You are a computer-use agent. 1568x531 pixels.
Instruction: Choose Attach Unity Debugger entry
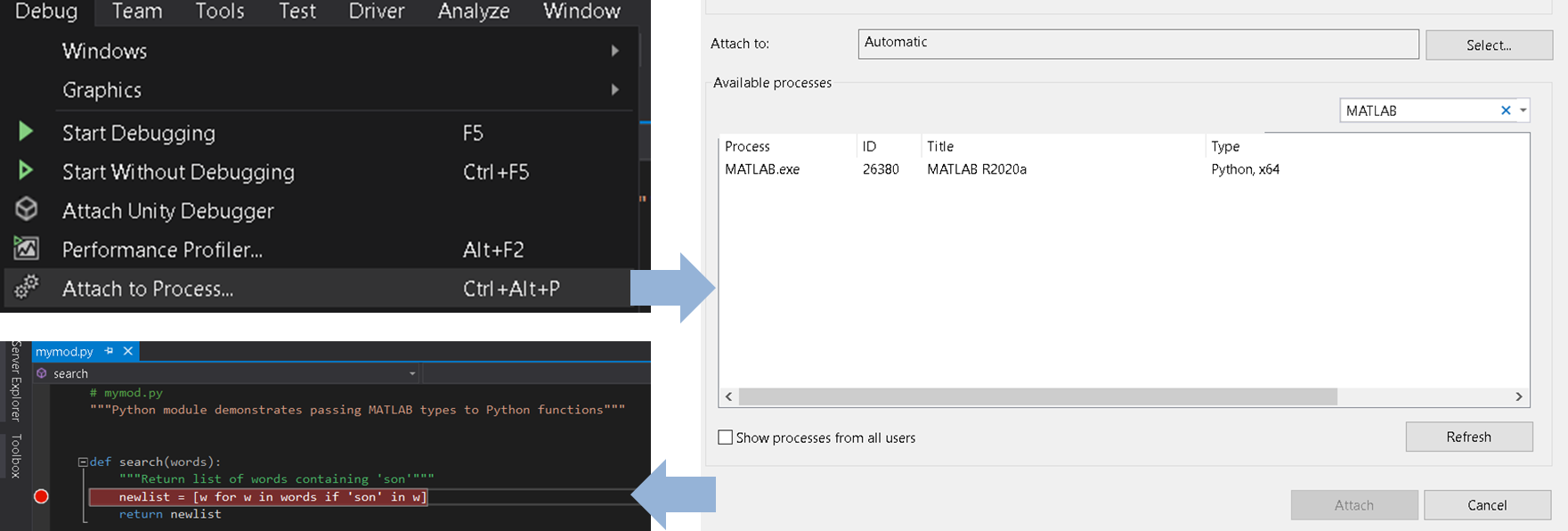click(x=321, y=211)
